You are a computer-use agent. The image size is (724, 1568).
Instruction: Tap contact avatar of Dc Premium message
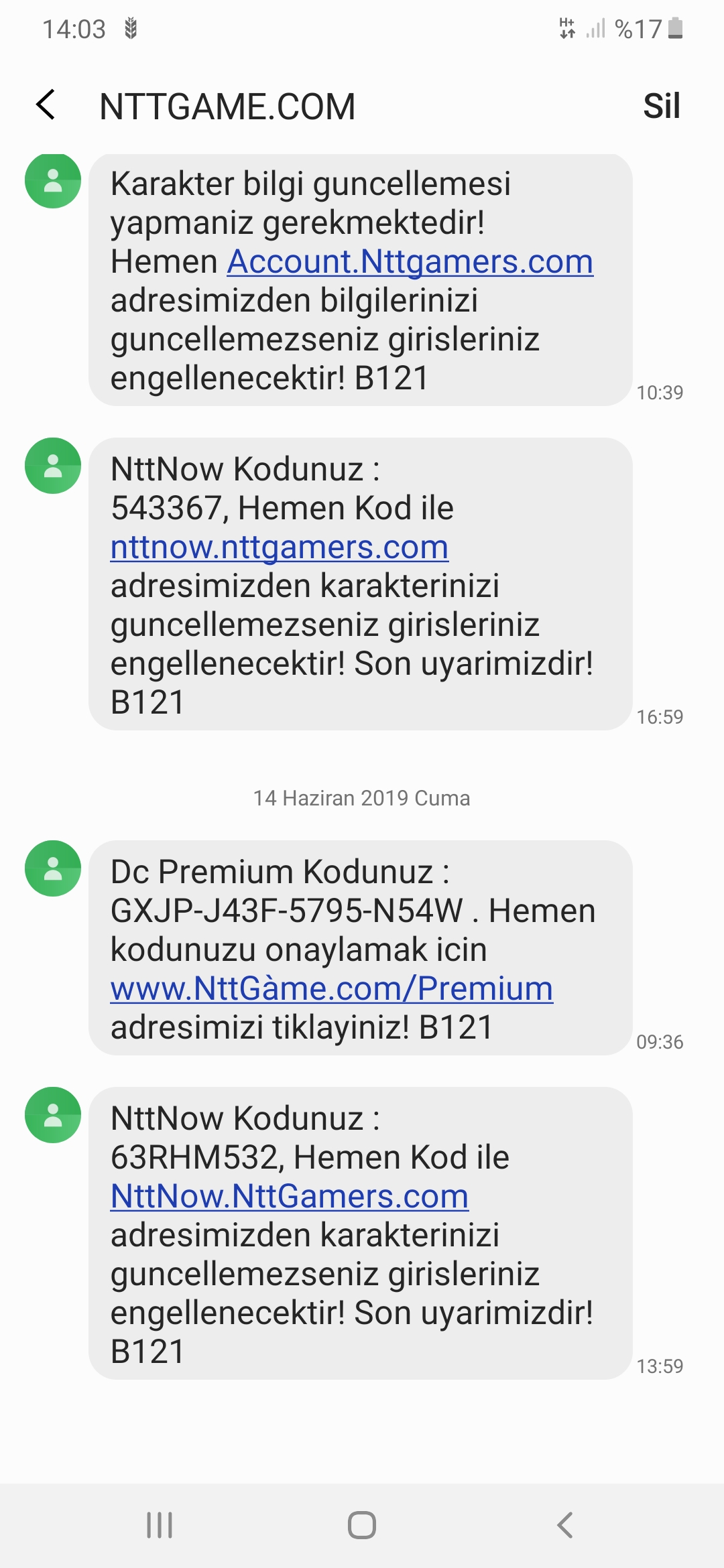pos(53,868)
